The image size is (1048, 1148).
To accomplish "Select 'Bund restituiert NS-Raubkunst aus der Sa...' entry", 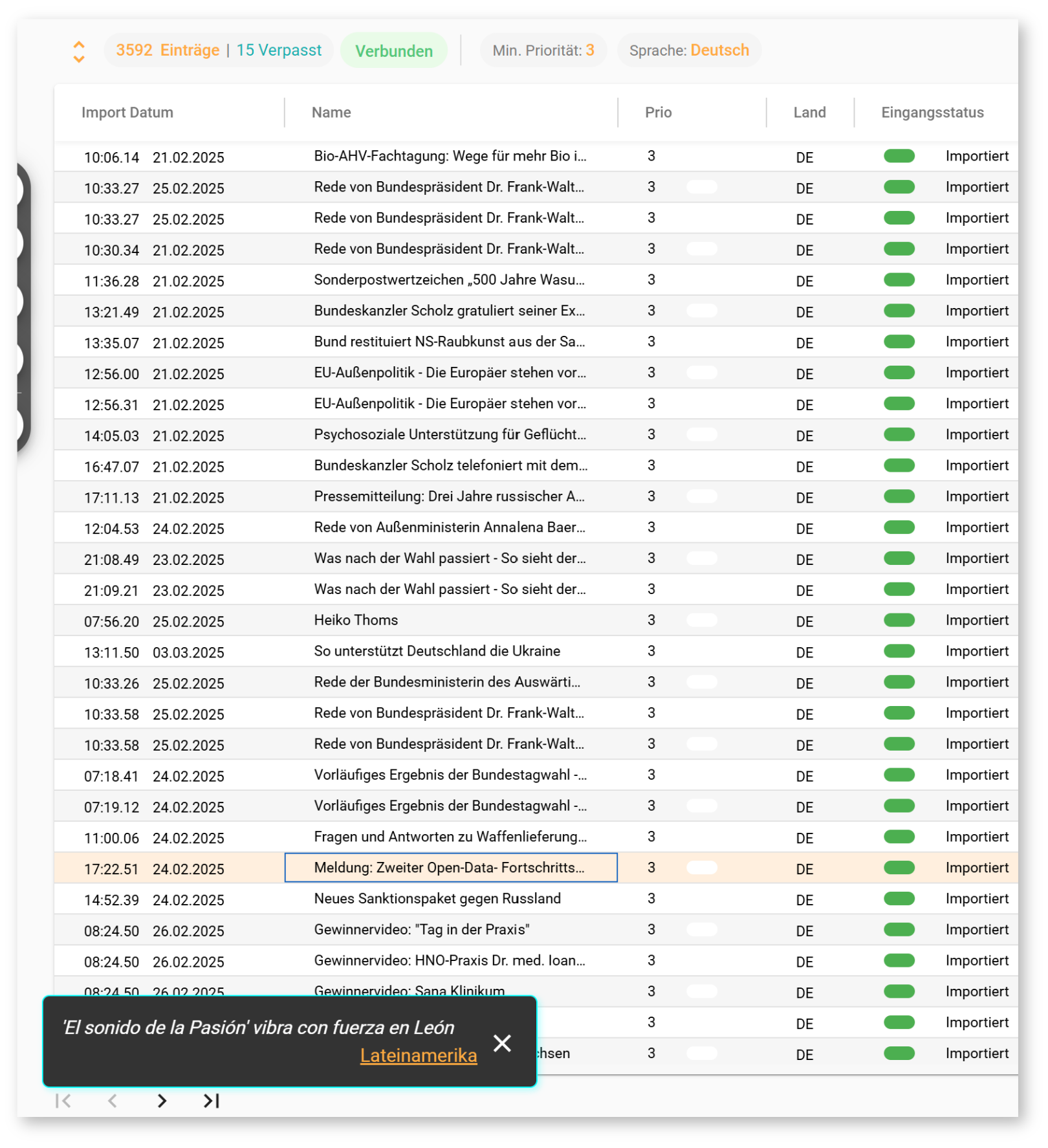I will pos(450,342).
